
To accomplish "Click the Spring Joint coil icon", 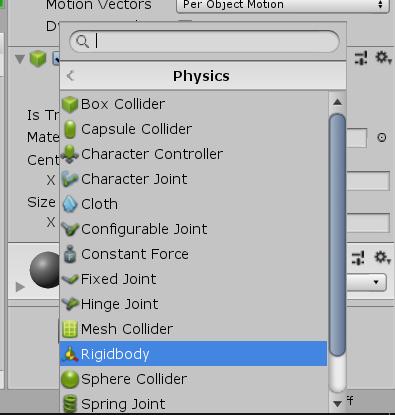I will coord(70,403).
